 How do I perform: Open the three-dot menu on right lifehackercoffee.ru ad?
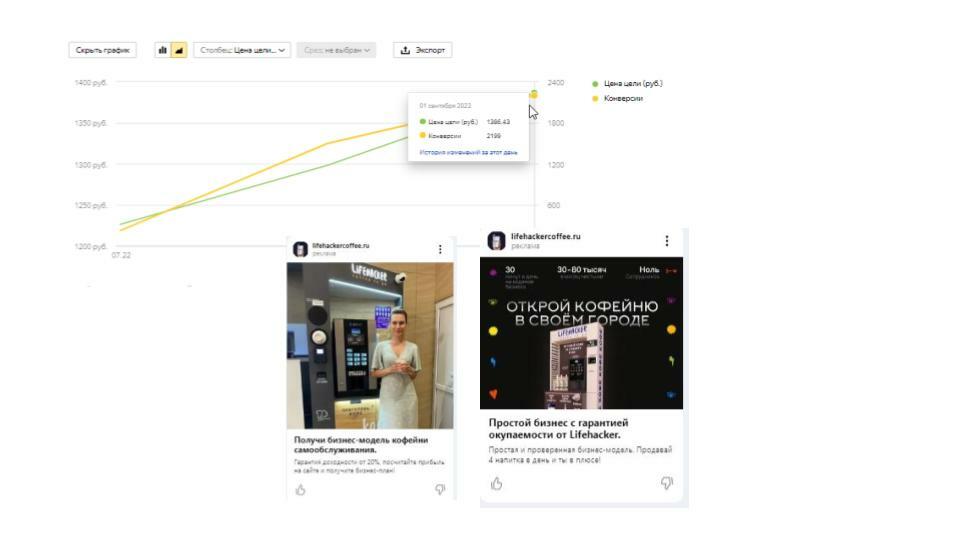667,241
